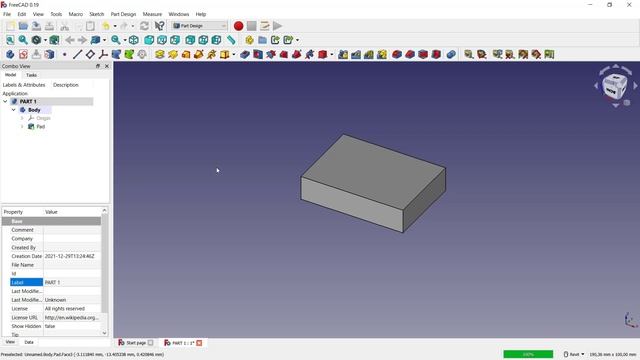Click the What's This help icon
The height and width of the screenshot is (360, 640).
click(160, 26)
